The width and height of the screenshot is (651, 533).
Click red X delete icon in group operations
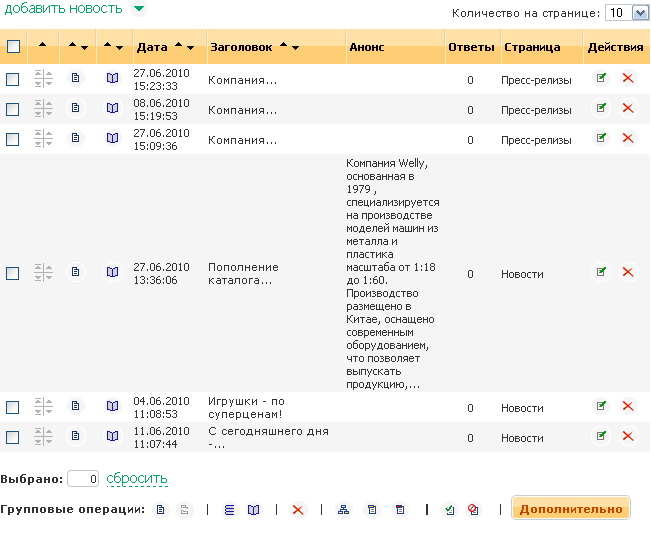pos(297,510)
